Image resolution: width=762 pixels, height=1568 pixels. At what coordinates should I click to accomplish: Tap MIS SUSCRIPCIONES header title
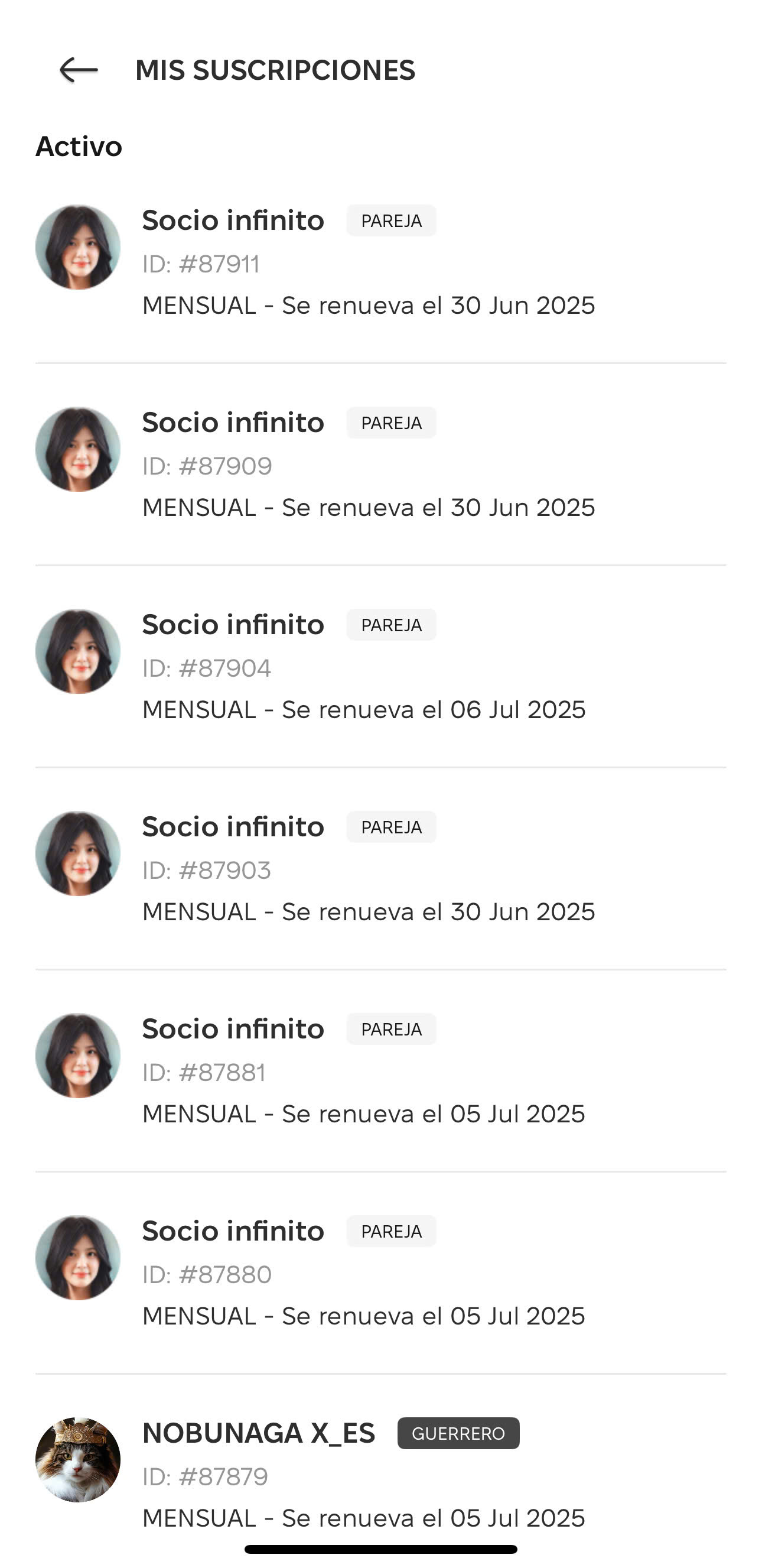(x=275, y=70)
